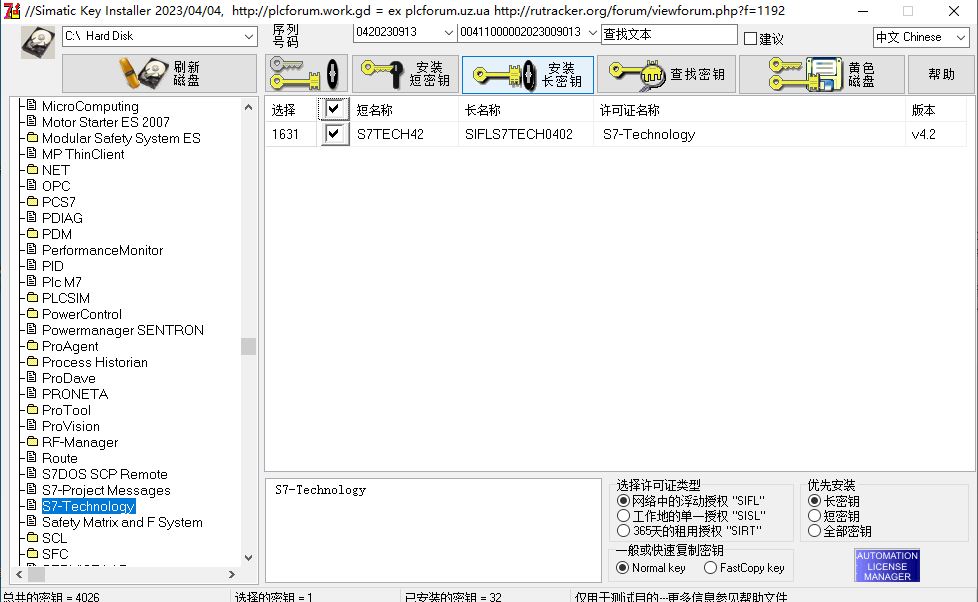Open the Modular Safety System ES folder
The width and height of the screenshot is (978, 602).
click(x=121, y=138)
